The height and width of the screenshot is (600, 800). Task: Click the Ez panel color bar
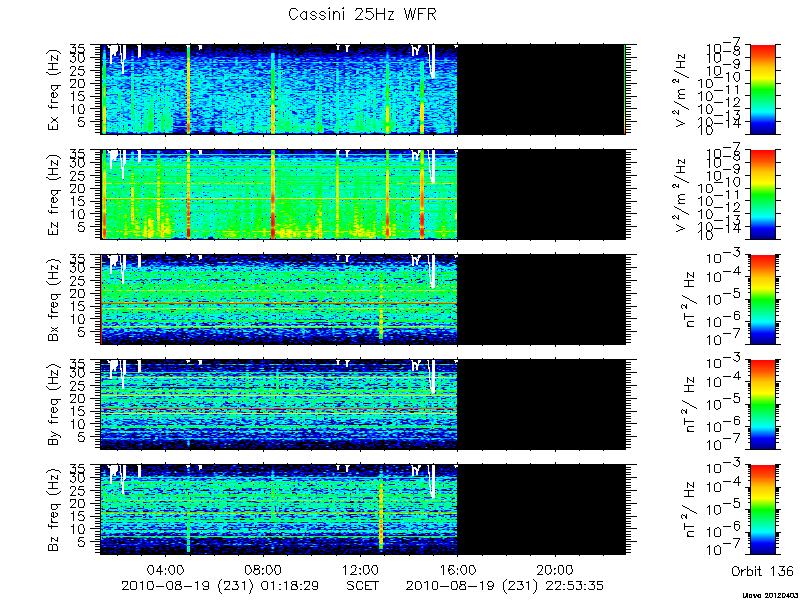(762, 194)
